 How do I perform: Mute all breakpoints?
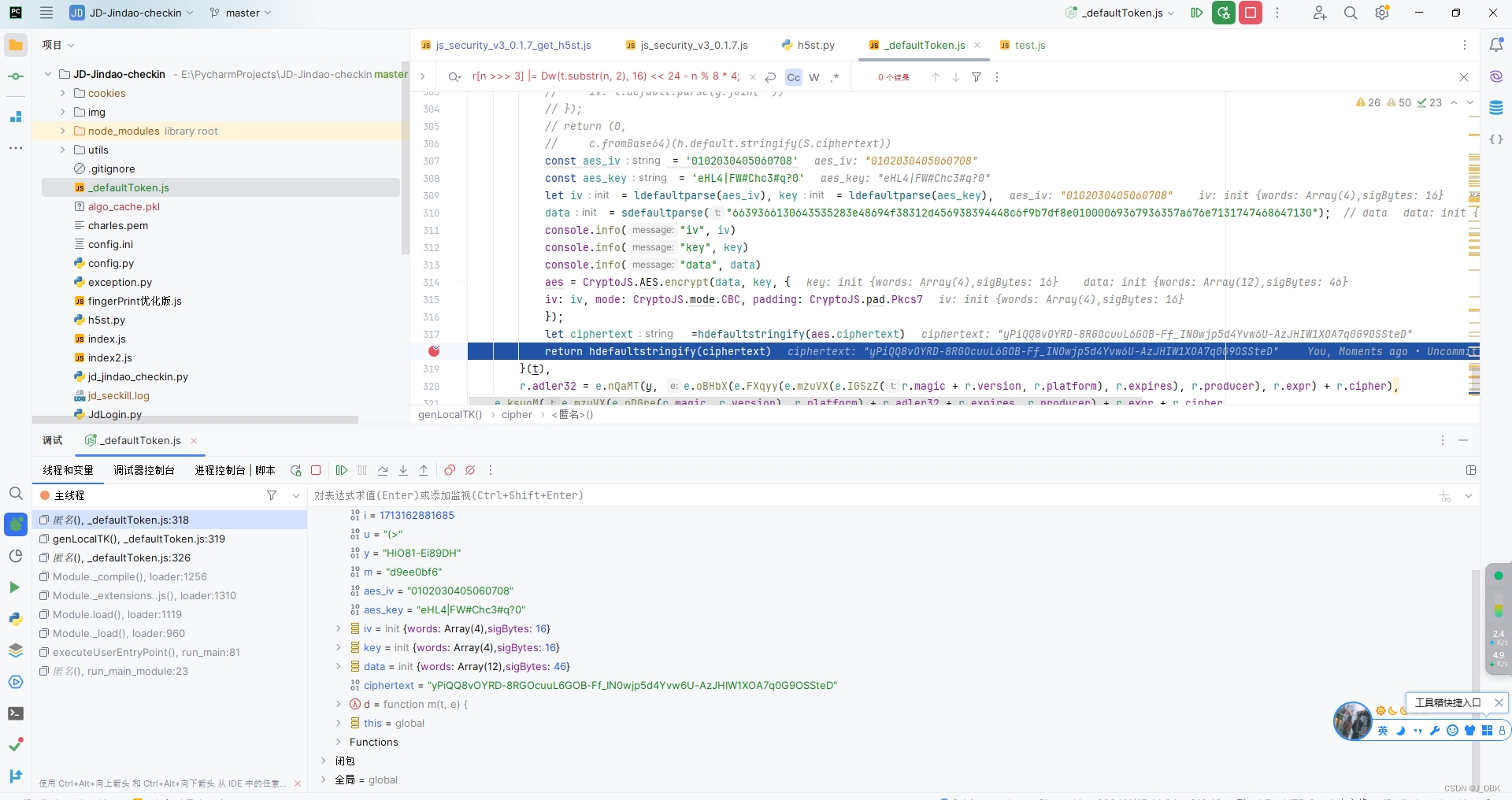click(x=470, y=470)
